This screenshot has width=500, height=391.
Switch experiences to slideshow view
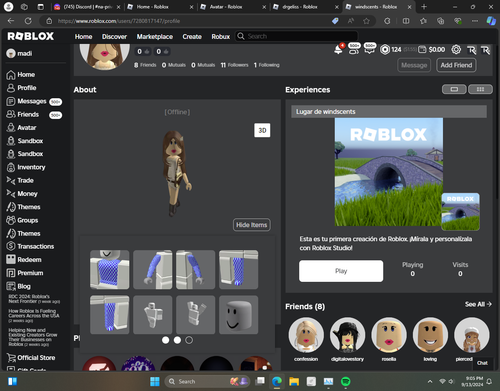click(x=454, y=89)
